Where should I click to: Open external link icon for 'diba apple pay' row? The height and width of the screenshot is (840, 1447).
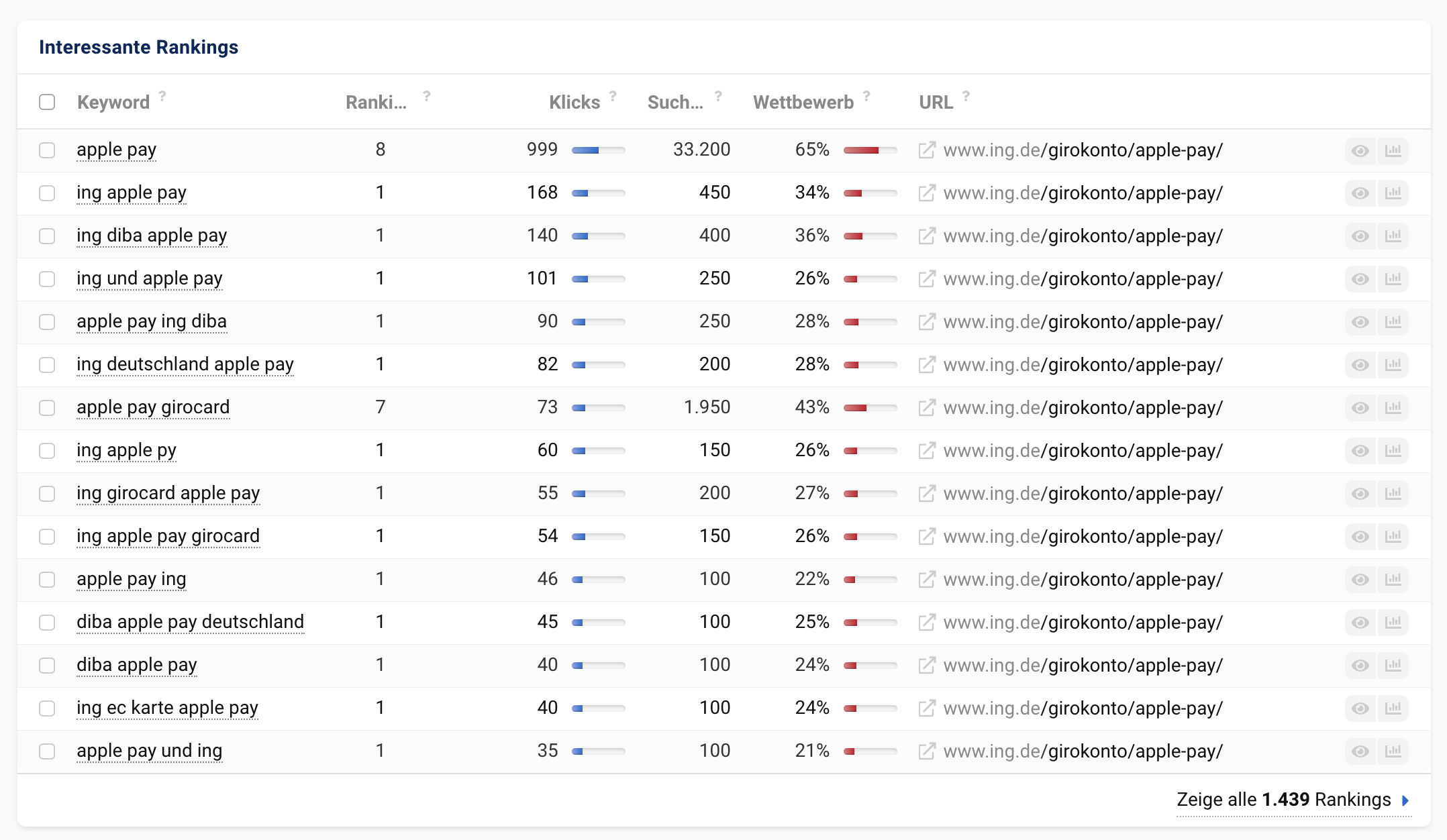click(x=927, y=666)
